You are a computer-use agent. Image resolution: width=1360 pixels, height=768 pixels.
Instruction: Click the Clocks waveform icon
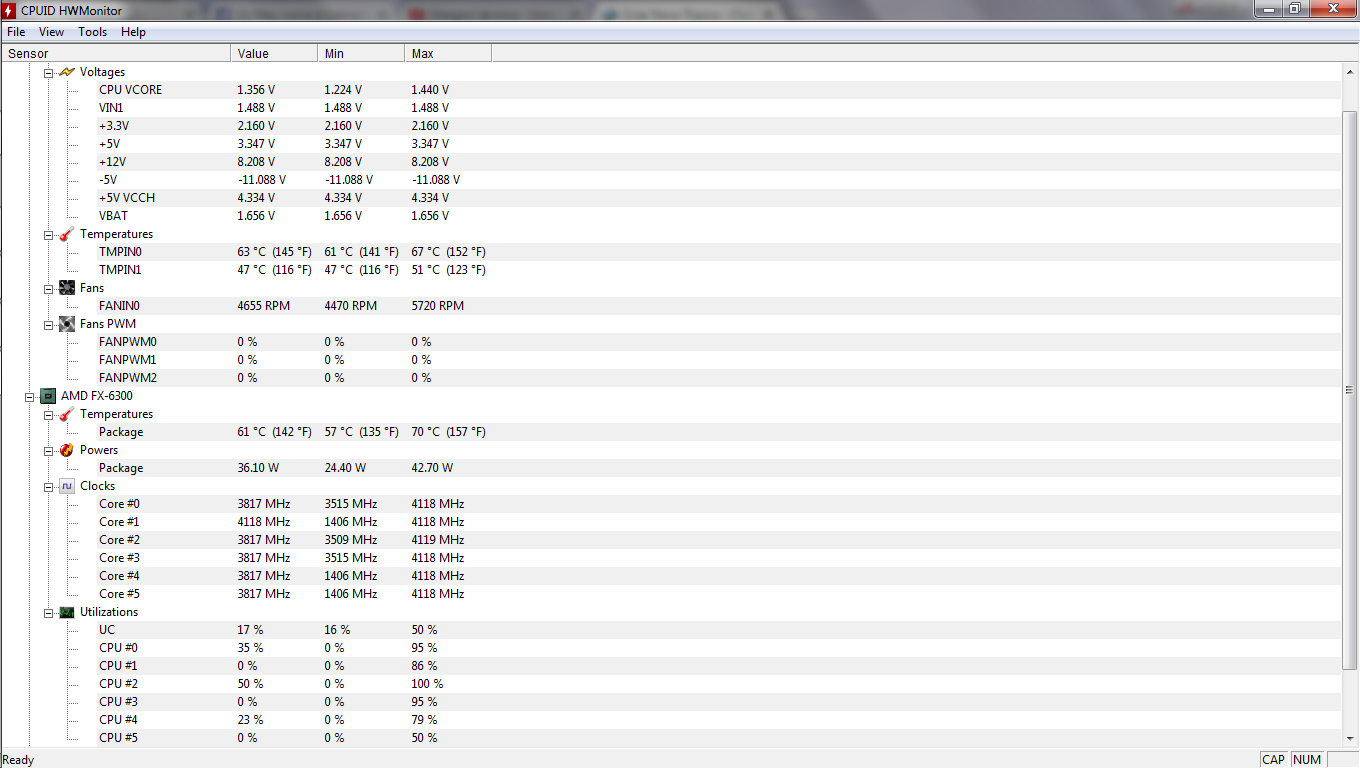pos(67,486)
